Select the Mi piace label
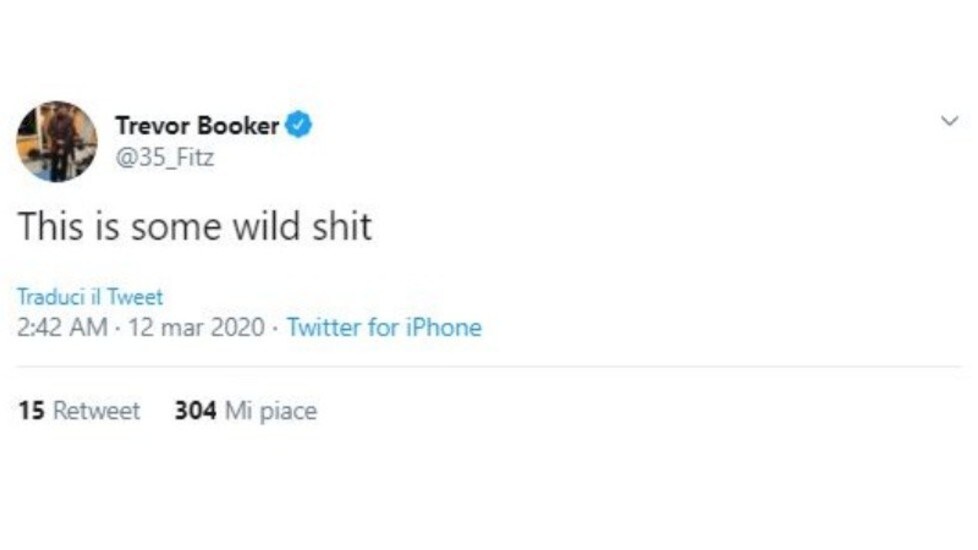Screen dimensions: 978x550 click(x=271, y=412)
